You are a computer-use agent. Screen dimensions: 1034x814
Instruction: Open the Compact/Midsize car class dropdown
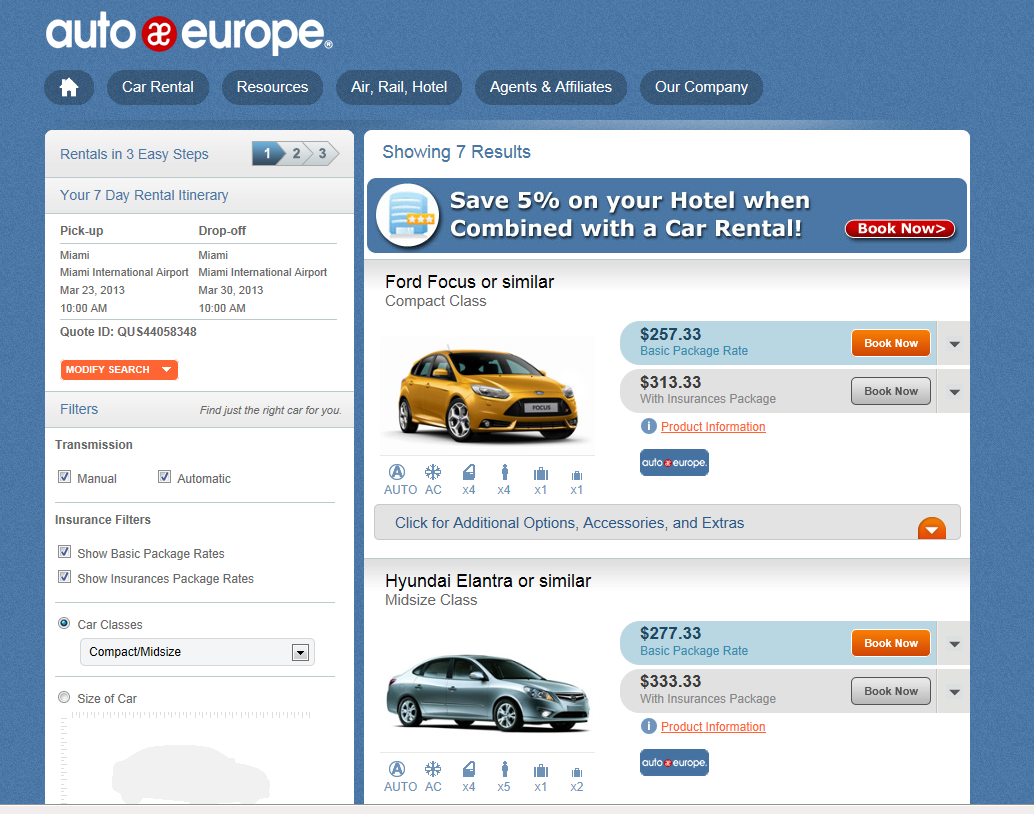[x=197, y=652]
